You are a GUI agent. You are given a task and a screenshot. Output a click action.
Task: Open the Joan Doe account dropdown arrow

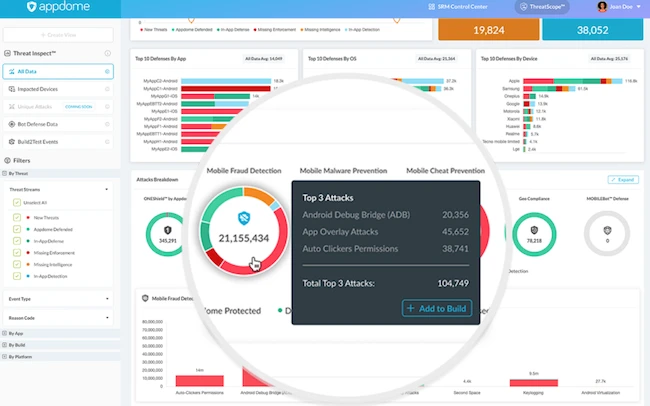click(639, 7)
